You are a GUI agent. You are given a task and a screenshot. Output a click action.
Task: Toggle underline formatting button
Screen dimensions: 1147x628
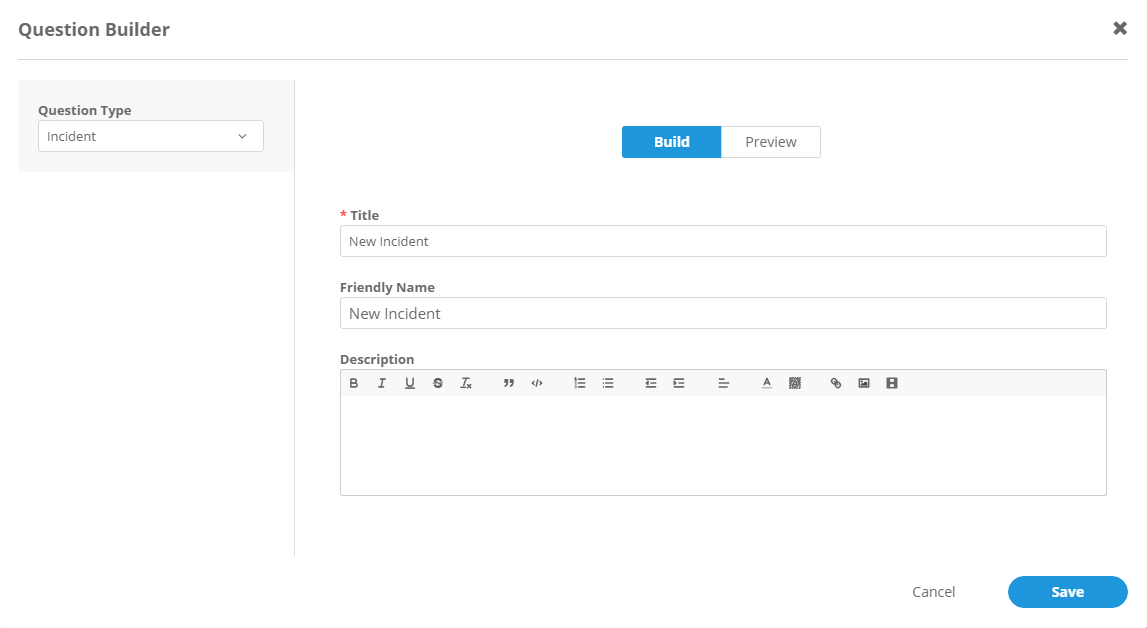pyautogui.click(x=410, y=383)
